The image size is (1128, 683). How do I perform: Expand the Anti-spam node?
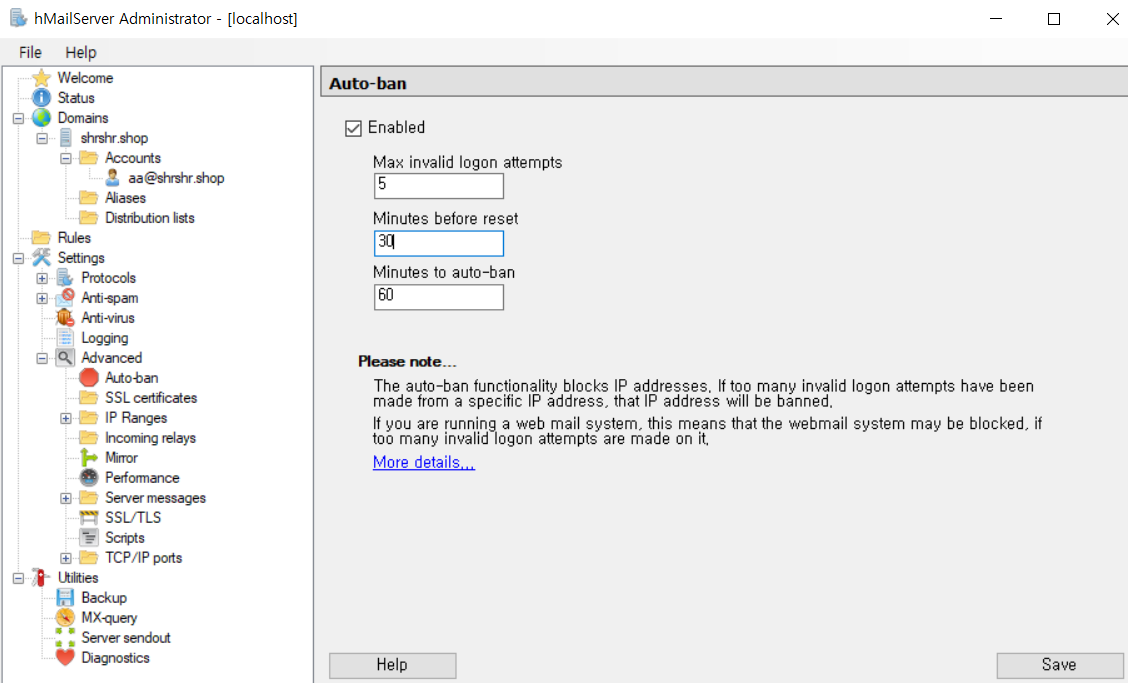pos(42,298)
